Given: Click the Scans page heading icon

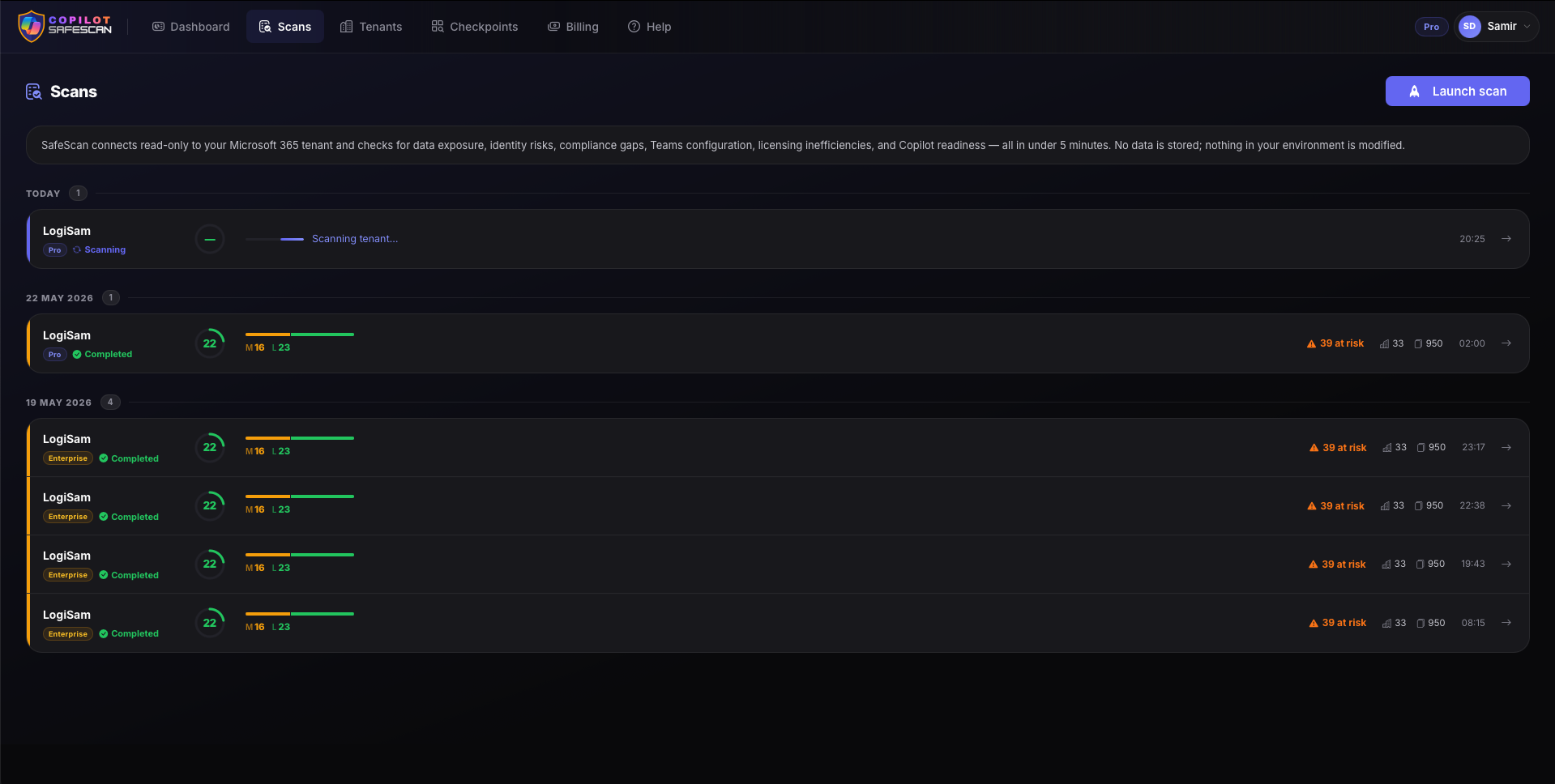Looking at the screenshot, I should coord(34,92).
